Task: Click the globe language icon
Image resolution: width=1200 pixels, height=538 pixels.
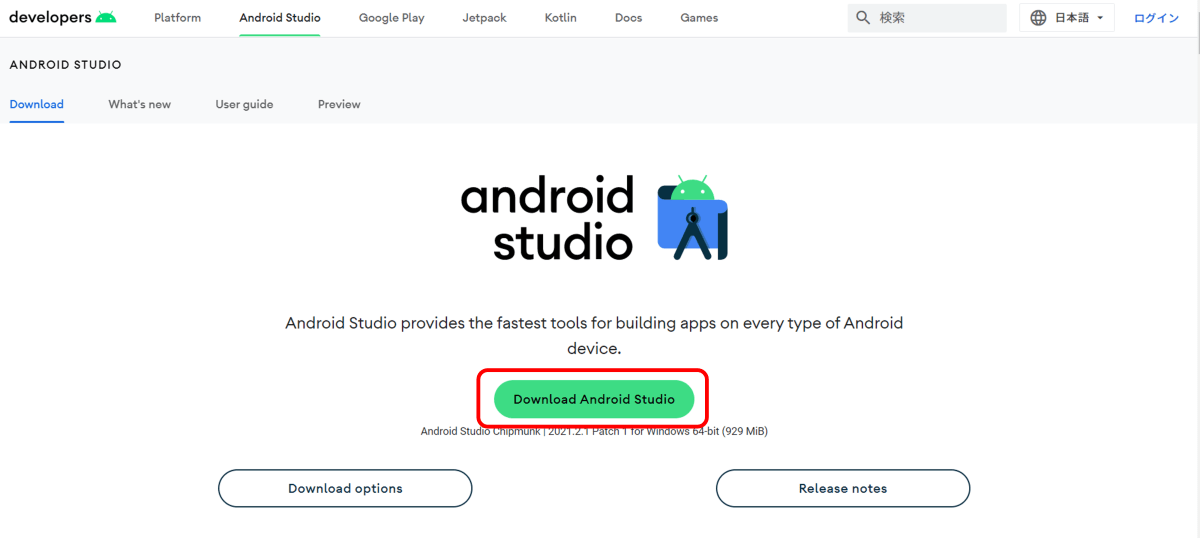Action: point(1038,18)
